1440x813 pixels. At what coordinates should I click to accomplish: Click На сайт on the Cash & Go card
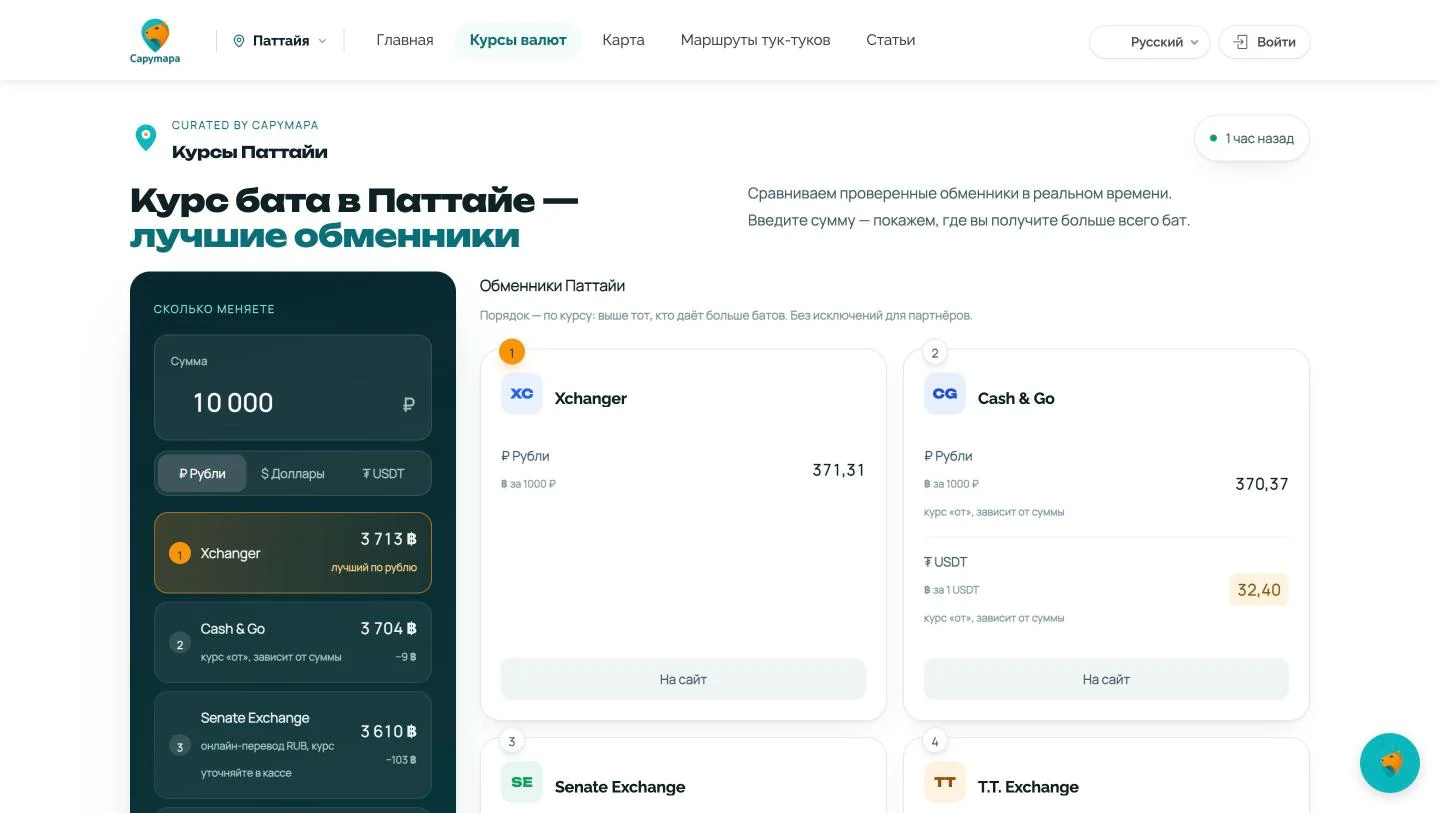pyautogui.click(x=1106, y=679)
